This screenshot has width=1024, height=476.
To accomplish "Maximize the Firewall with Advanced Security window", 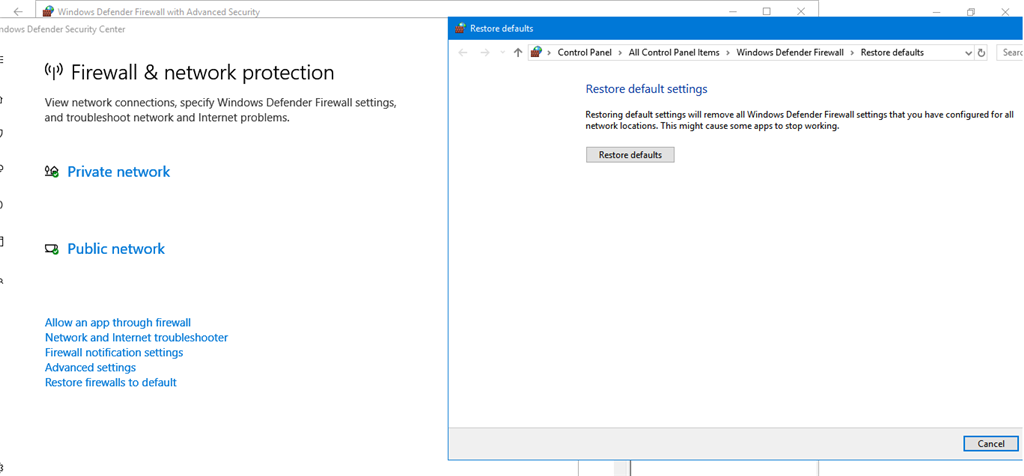I will (x=767, y=11).
